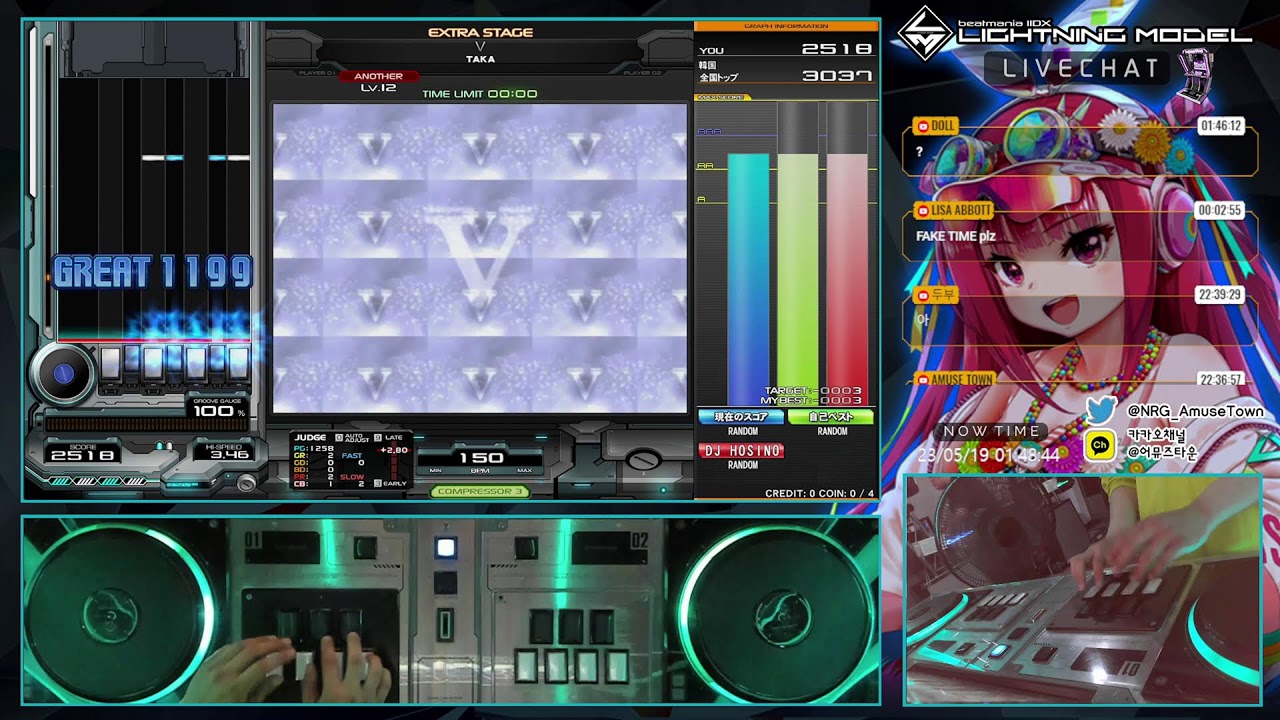Click the LIVECHAT heading
Screen dimensions: 1280x720
pos(1080,68)
